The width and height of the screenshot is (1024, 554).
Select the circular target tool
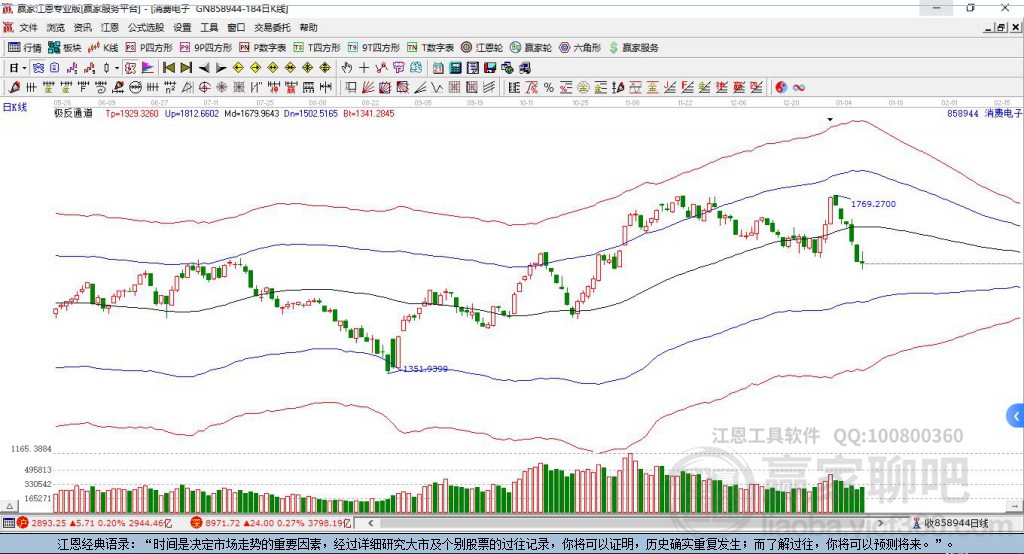point(204,87)
